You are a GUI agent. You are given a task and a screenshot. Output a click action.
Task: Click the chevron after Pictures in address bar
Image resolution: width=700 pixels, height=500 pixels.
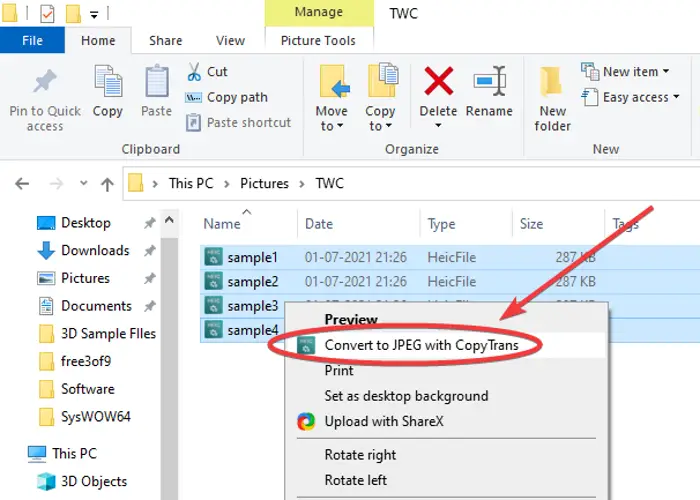302,184
